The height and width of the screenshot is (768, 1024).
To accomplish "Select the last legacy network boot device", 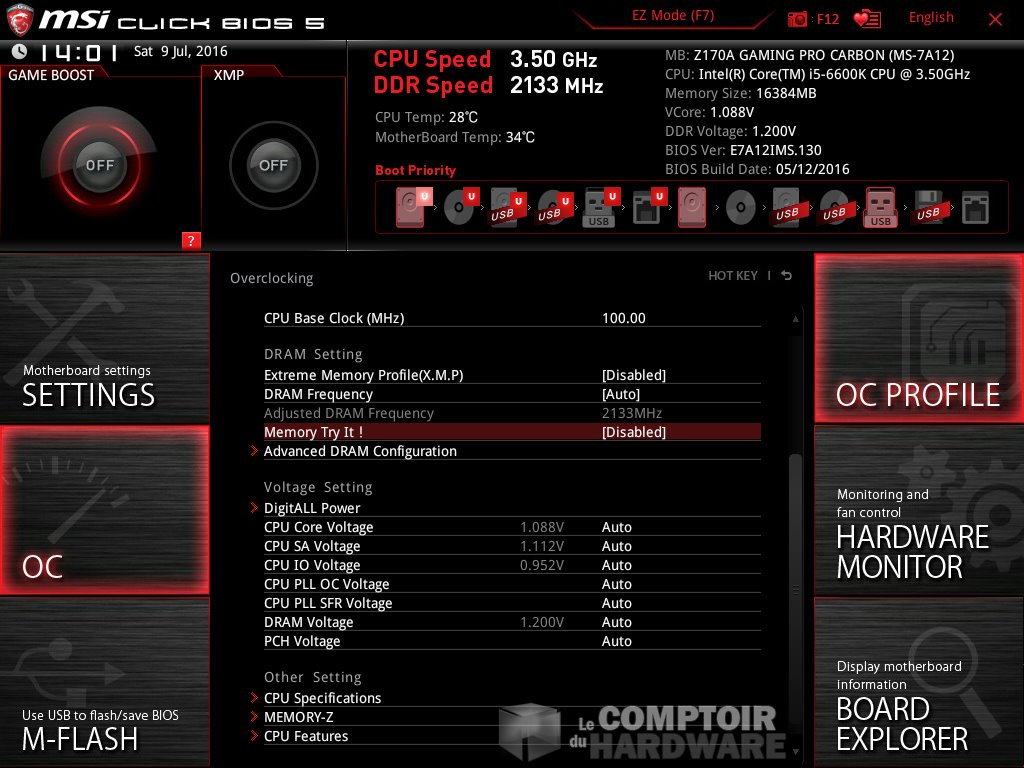I will pos(975,208).
